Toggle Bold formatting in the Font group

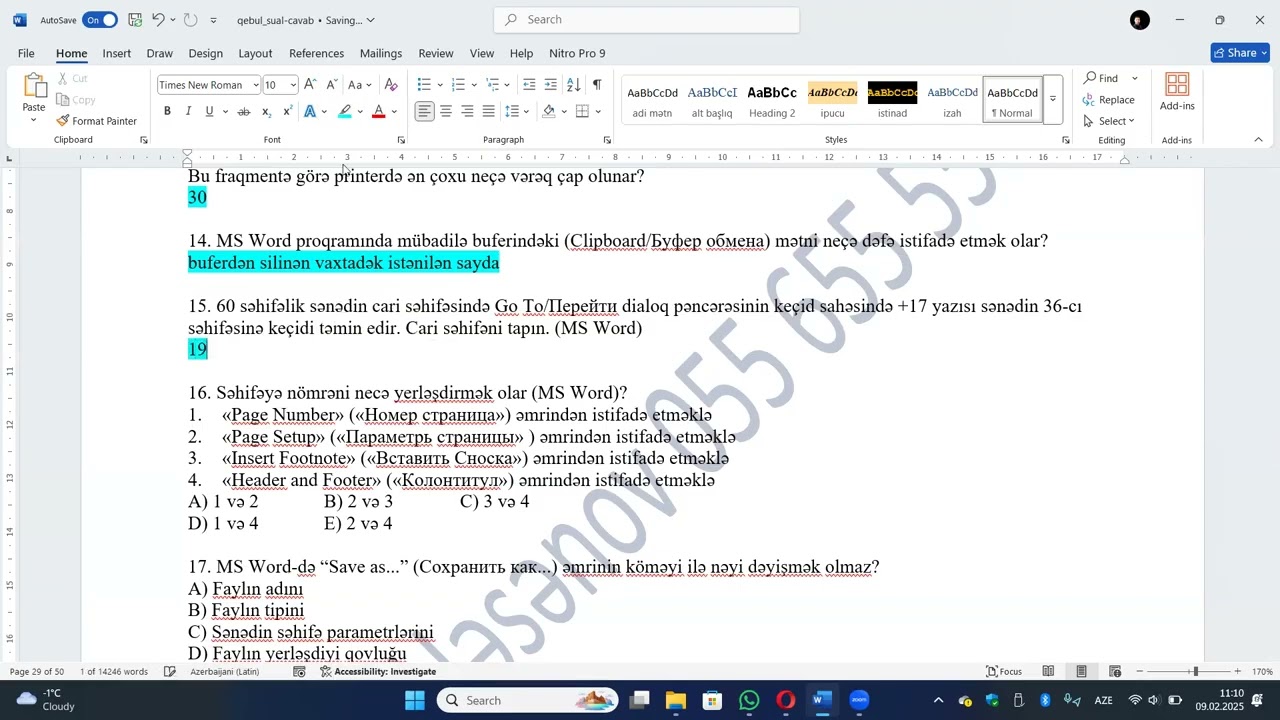(x=167, y=111)
